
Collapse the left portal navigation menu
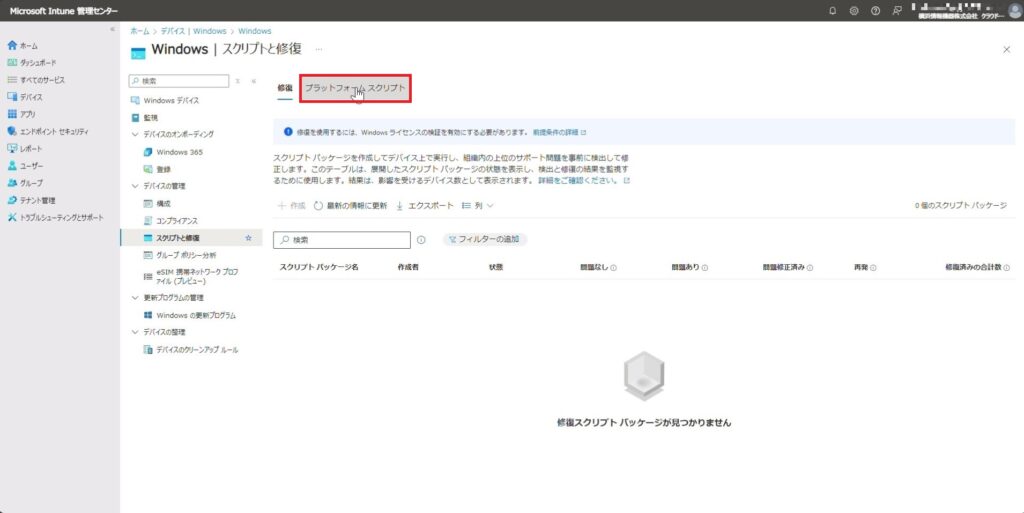[112, 29]
